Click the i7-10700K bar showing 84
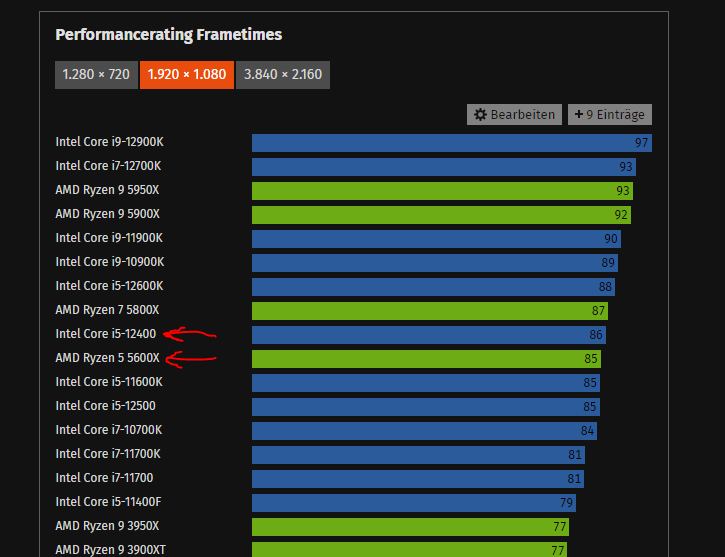725x557 pixels. pyautogui.click(x=424, y=431)
